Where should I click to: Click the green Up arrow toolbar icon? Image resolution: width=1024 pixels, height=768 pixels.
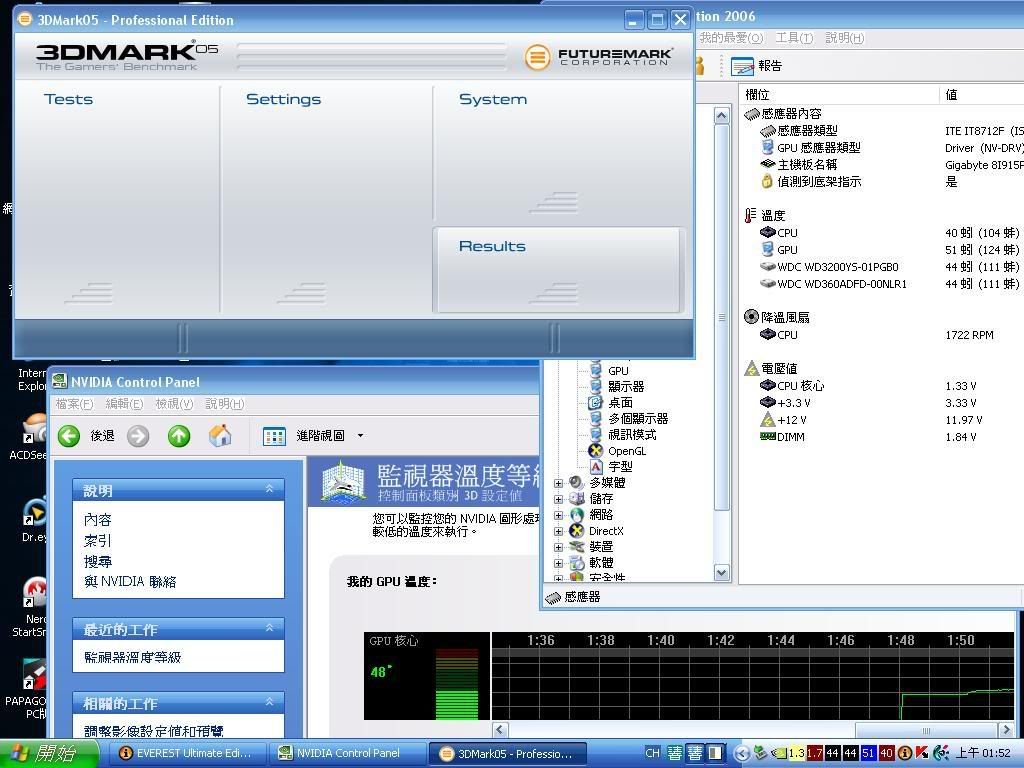(179, 435)
